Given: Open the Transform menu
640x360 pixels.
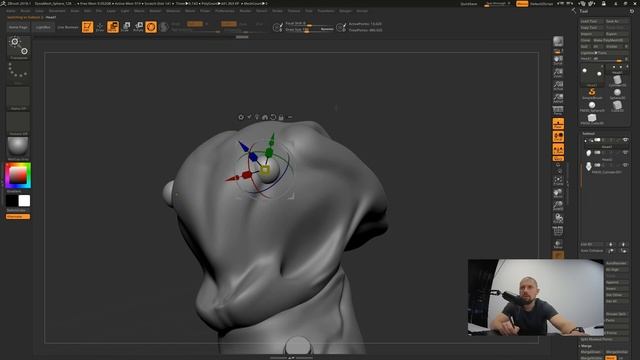Looking at the screenshot, I should pos(326,11).
